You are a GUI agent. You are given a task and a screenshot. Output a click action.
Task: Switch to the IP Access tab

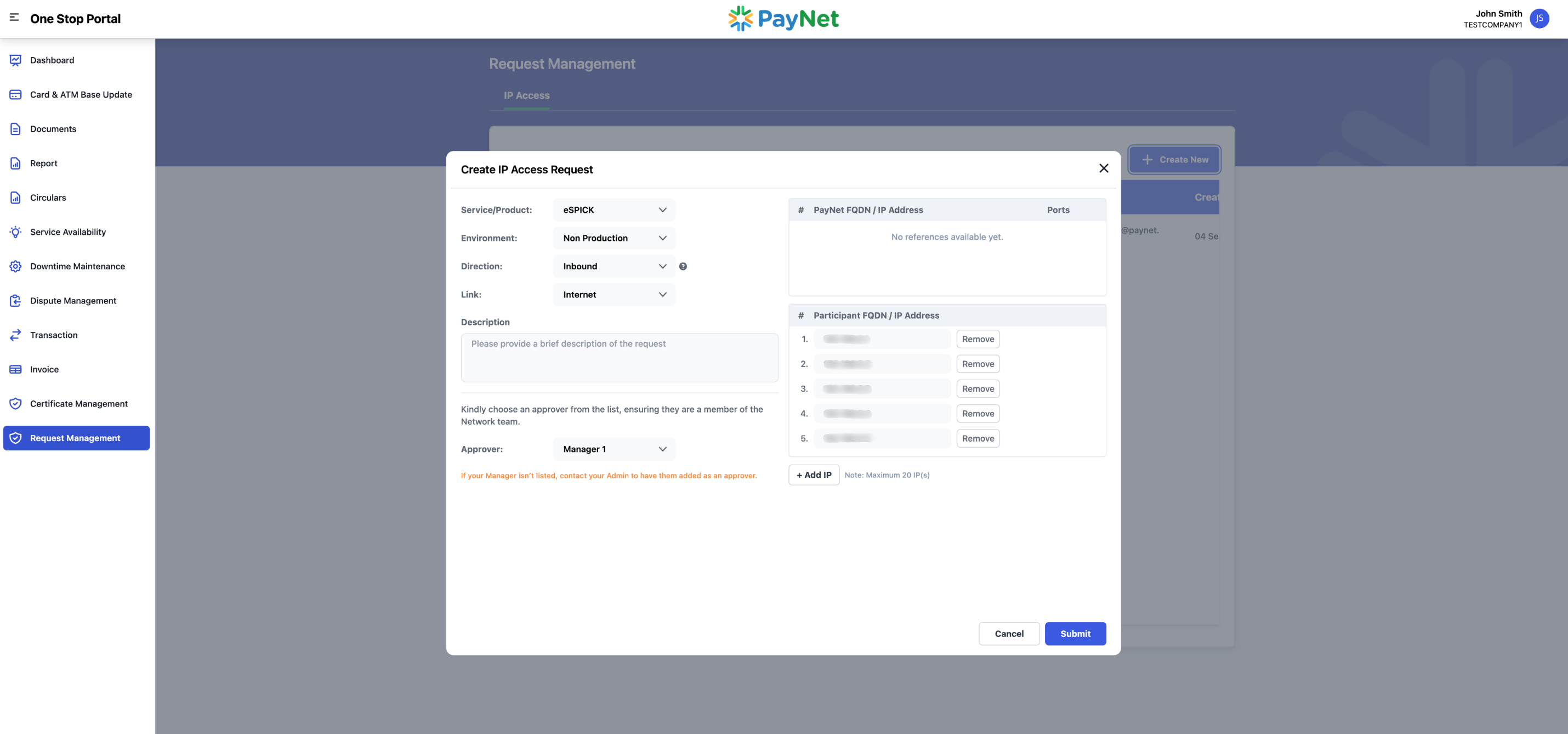(526, 95)
